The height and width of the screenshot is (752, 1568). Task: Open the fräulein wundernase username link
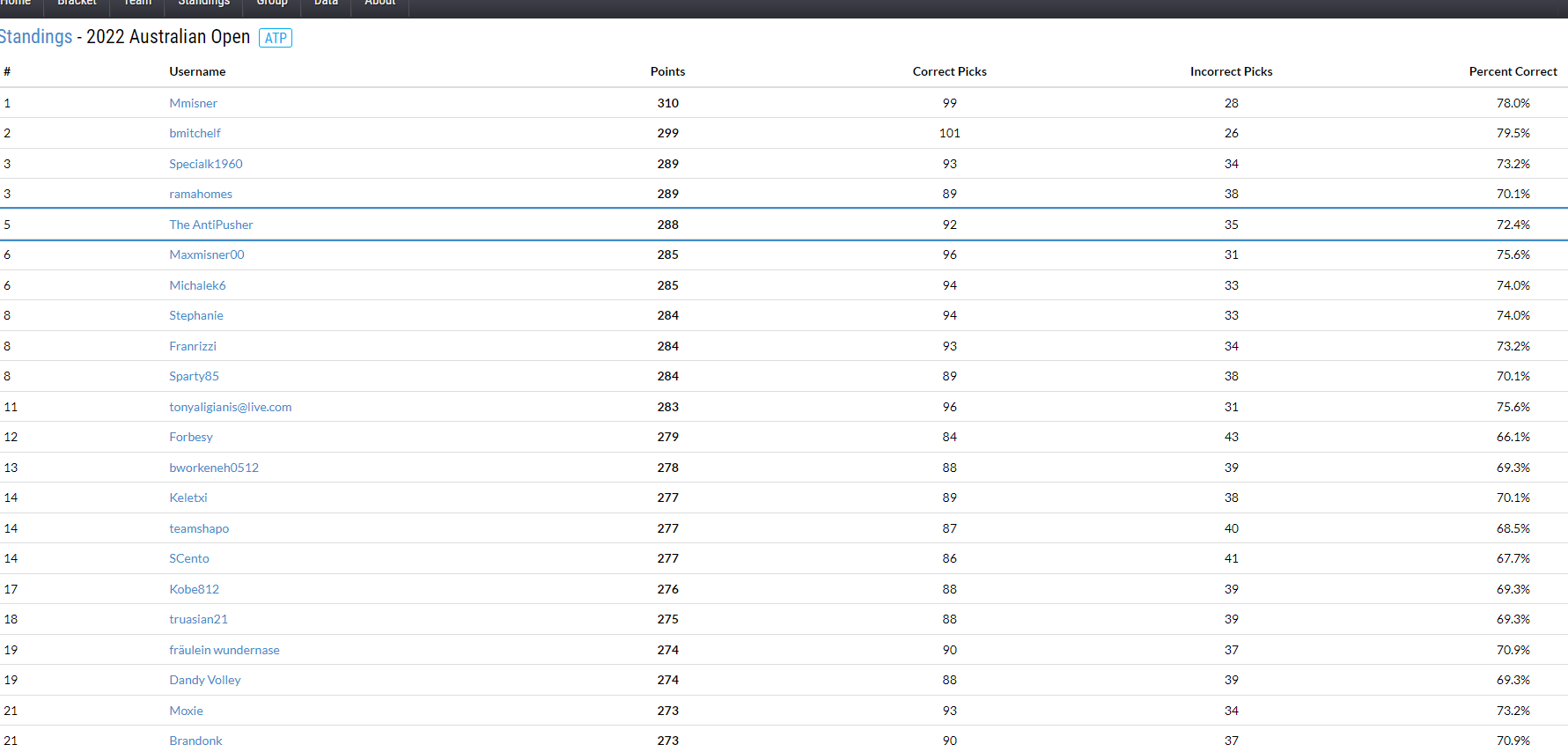click(224, 650)
